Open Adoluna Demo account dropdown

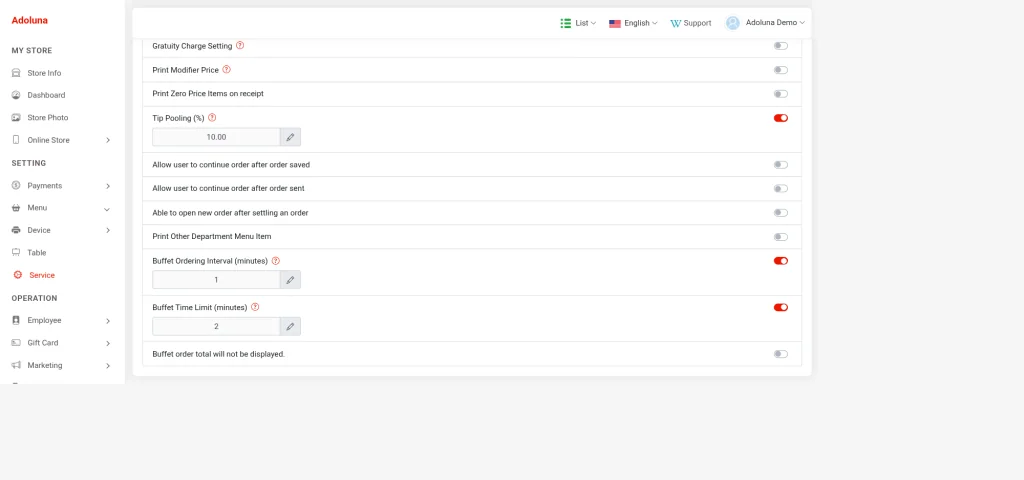[765, 23]
